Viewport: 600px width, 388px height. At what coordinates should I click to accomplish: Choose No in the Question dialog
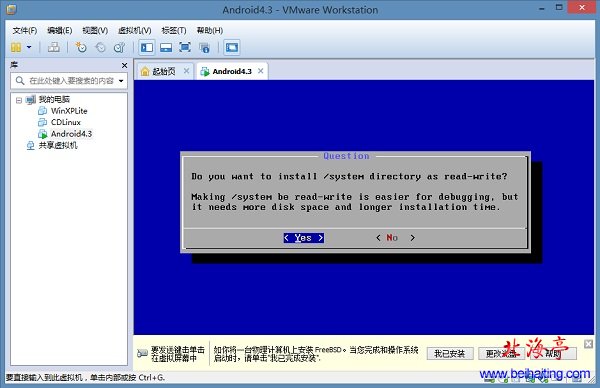tap(395, 238)
